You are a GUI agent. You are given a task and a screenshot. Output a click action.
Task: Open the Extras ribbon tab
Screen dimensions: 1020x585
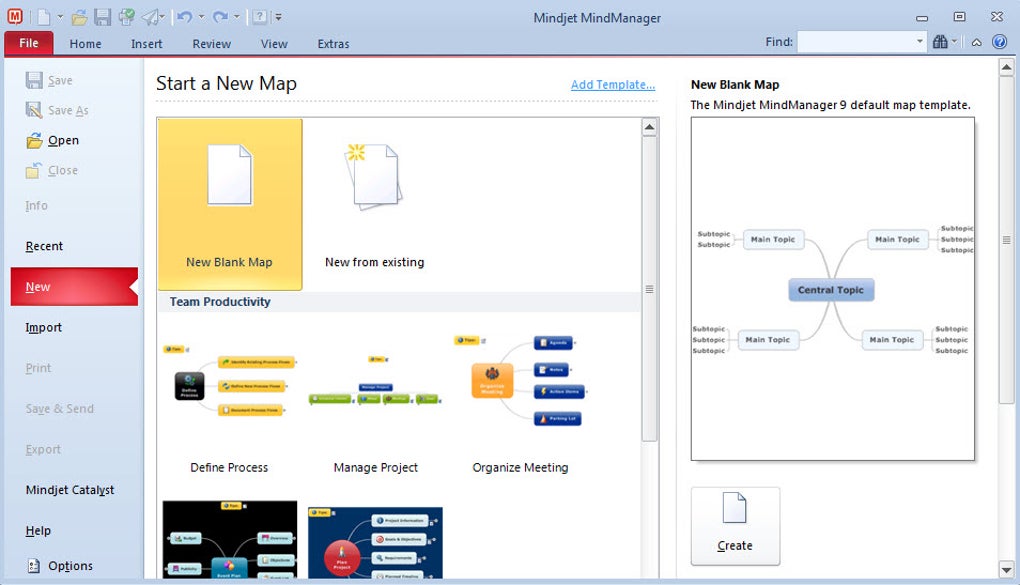[x=333, y=44]
